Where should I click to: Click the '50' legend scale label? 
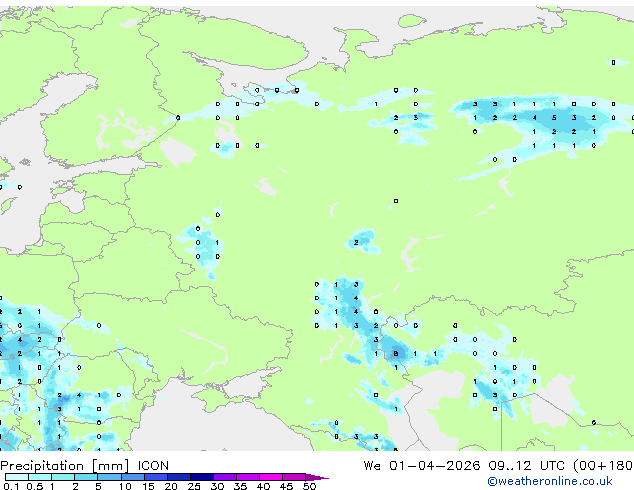(x=309, y=486)
